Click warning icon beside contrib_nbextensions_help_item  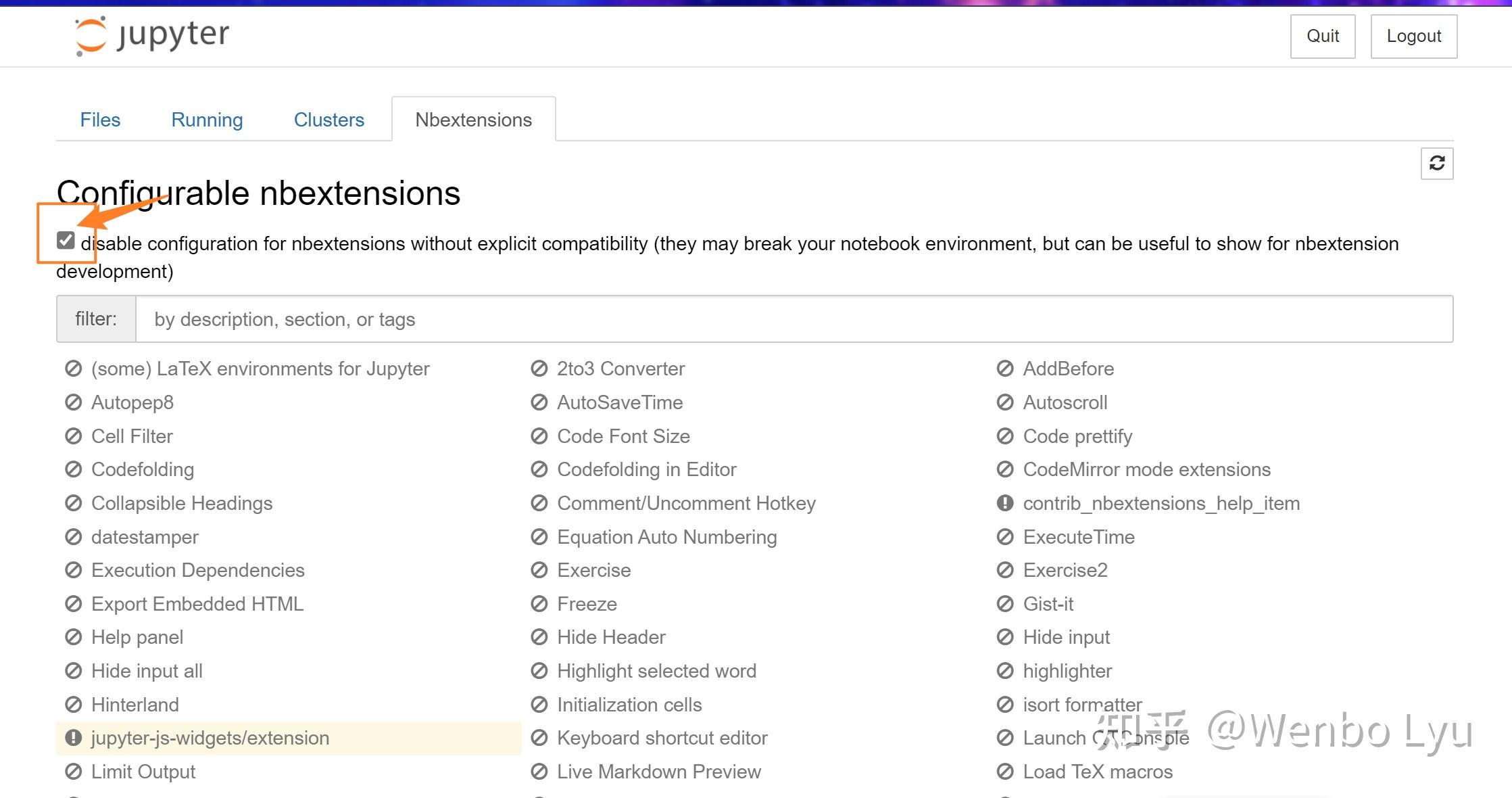point(1004,503)
